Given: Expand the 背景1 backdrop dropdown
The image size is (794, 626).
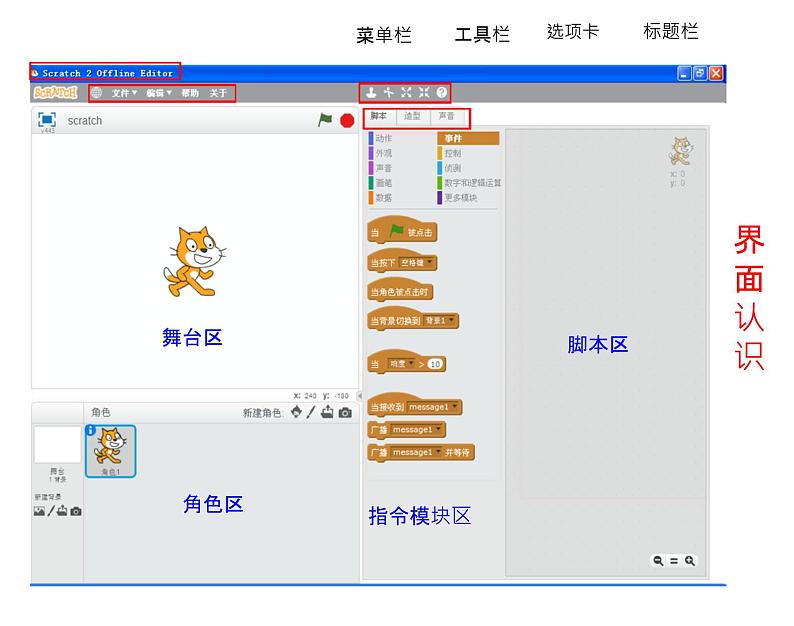Looking at the screenshot, I should tap(451, 321).
